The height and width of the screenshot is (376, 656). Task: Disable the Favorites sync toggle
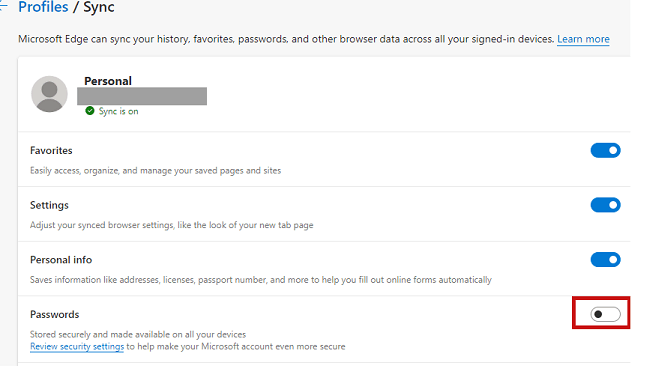coord(605,151)
